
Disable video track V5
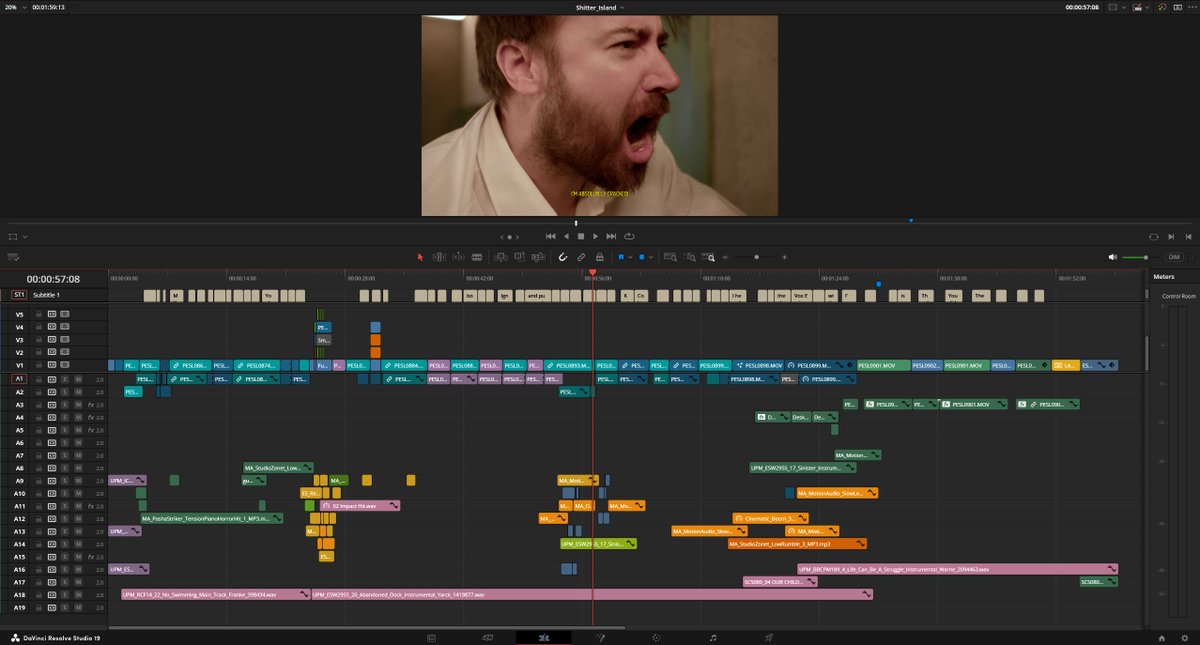point(64,314)
